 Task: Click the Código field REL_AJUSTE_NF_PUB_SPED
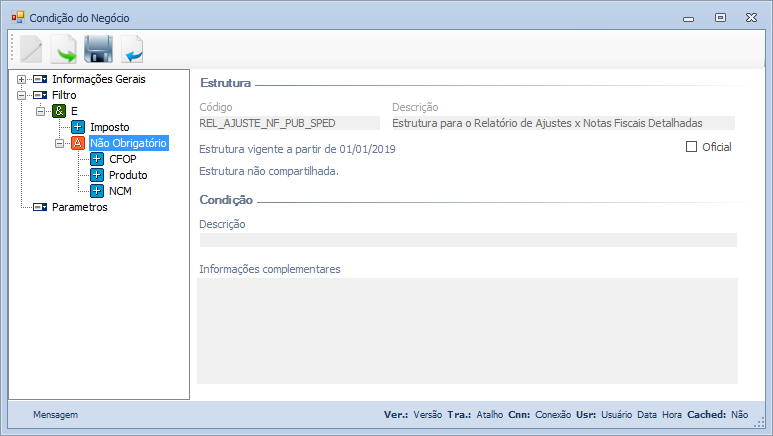[289, 123]
